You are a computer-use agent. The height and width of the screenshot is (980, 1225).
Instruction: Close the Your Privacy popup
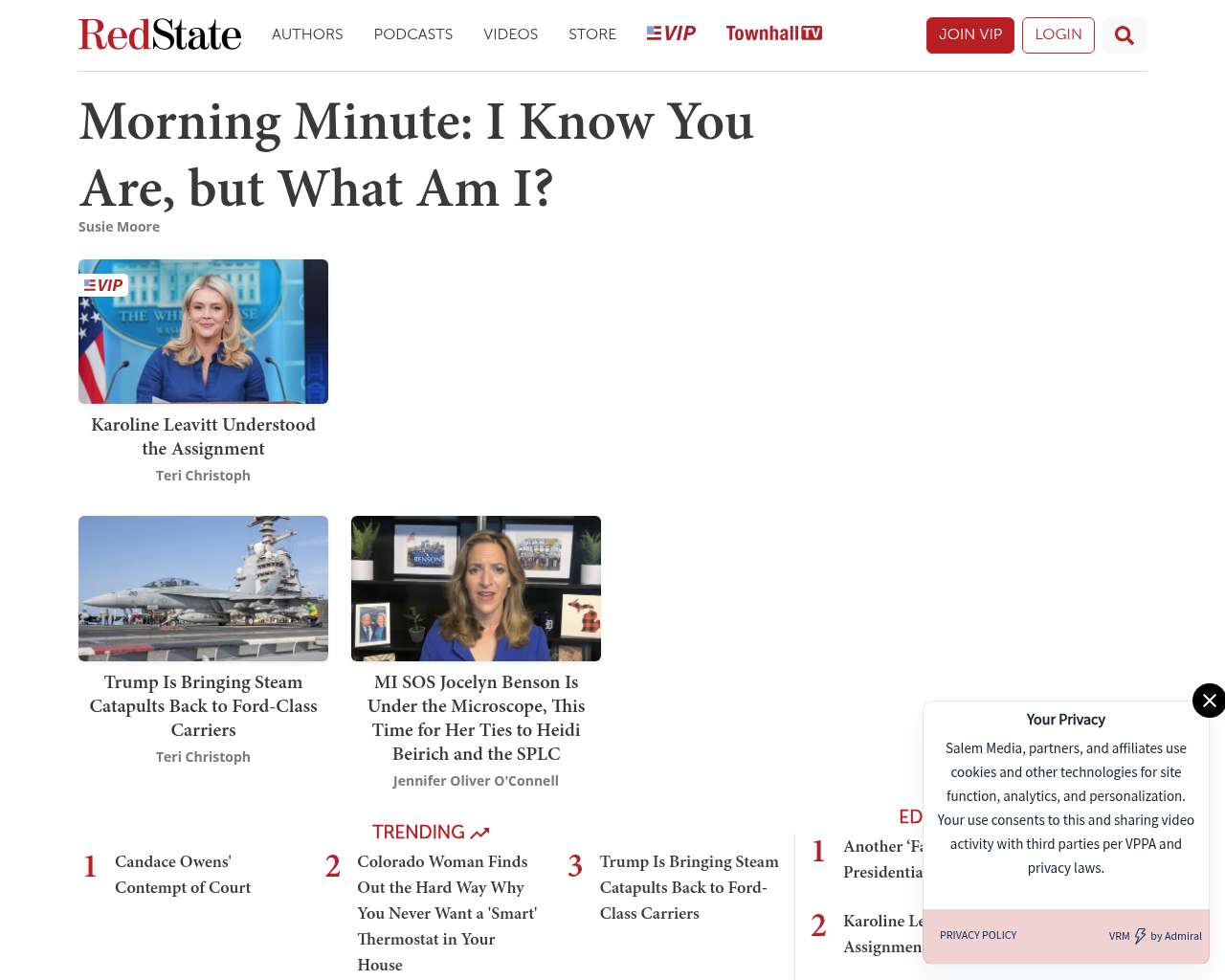1209,701
